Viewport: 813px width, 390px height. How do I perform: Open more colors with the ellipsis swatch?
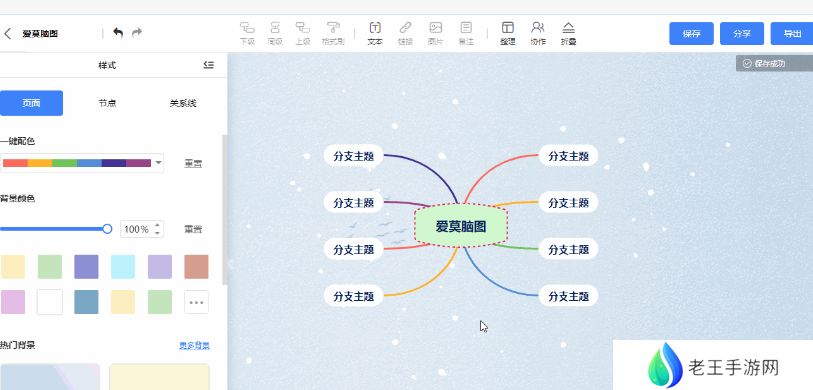click(197, 302)
